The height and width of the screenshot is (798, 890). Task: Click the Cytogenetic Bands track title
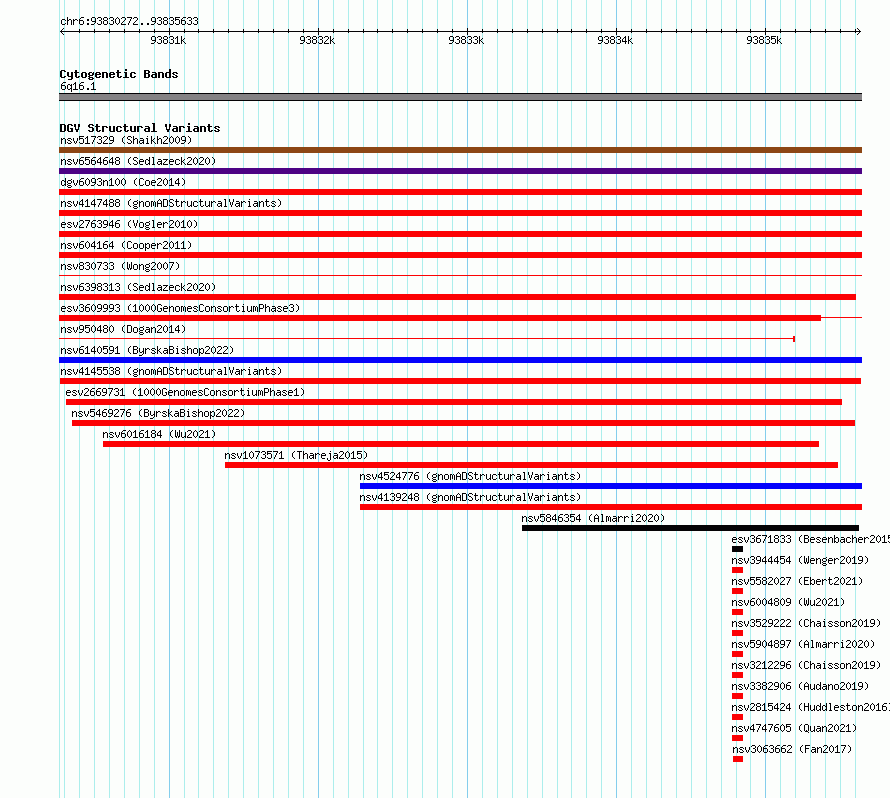[x=119, y=74]
